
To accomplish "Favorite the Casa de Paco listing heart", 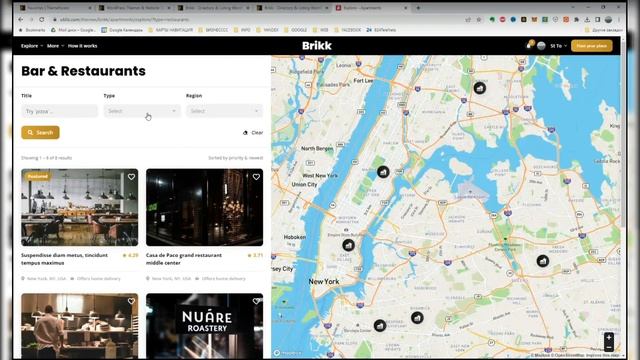I will click(256, 177).
